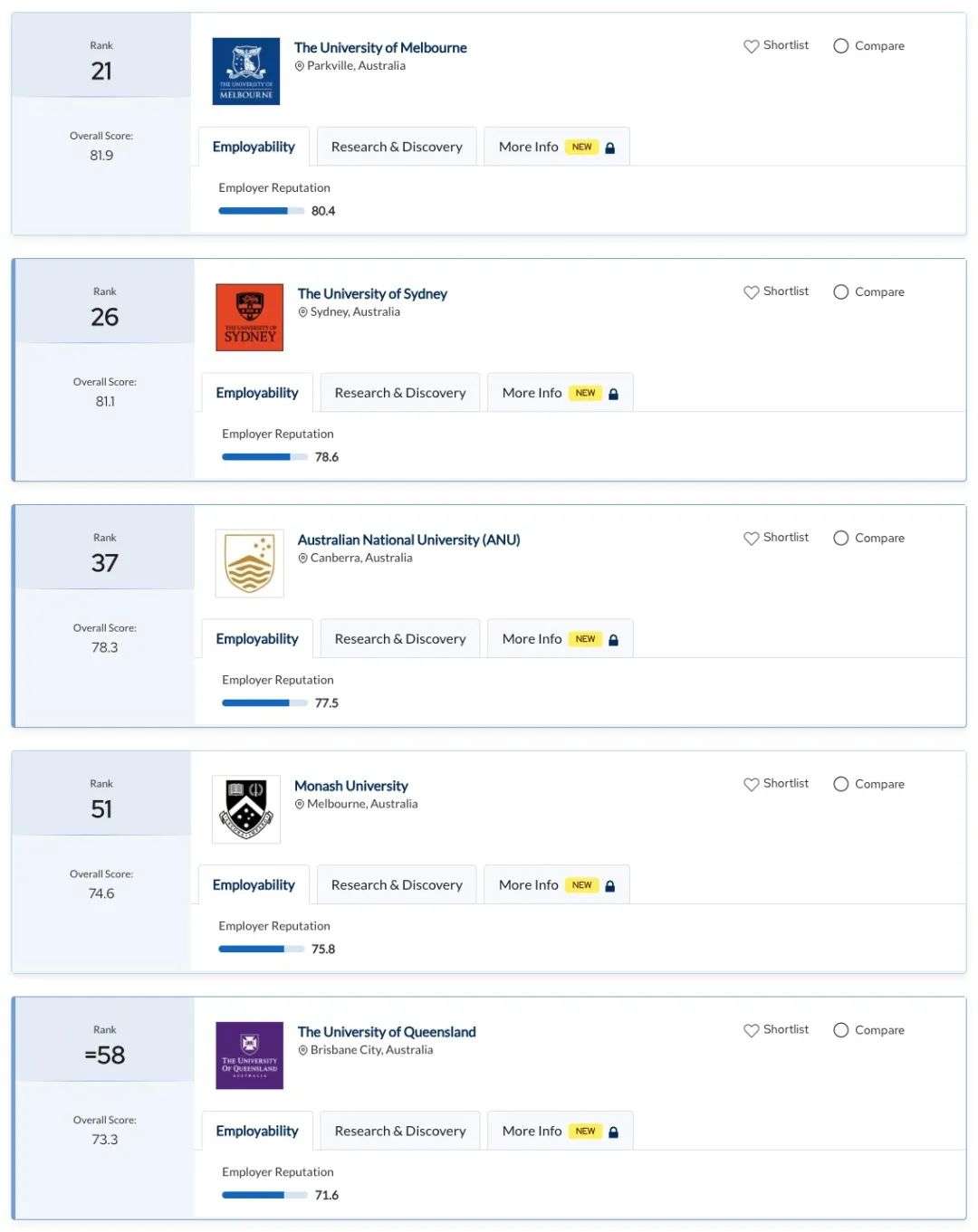
Task: Shortlist The University of Sydney via heart icon
Action: [751, 292]
